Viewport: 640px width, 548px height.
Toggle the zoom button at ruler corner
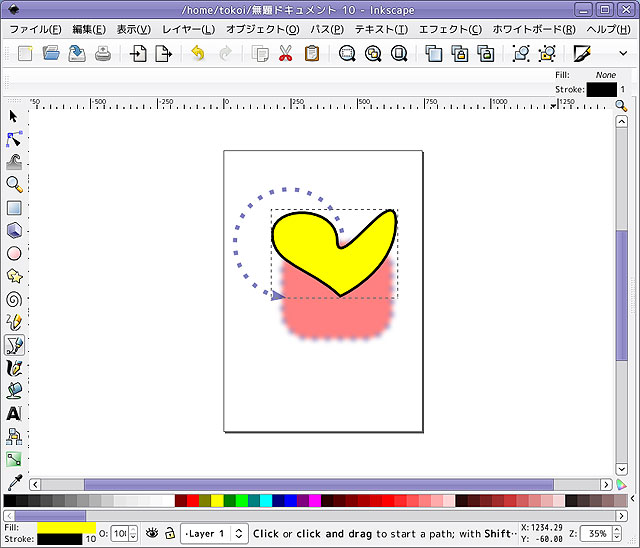tap(621, 105)
